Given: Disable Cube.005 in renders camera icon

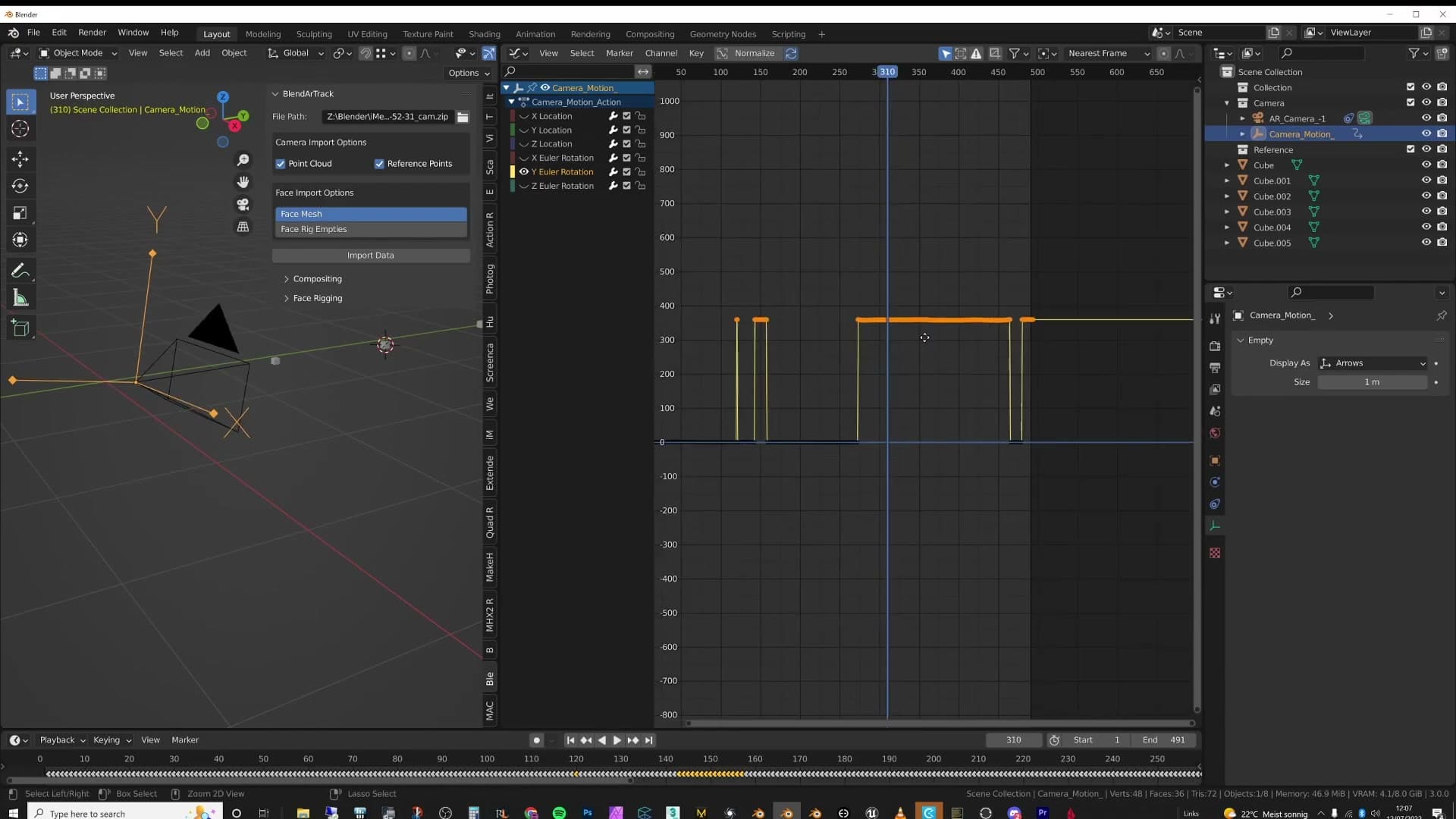Looking at the screenshot, I should tap(1442, 243).
